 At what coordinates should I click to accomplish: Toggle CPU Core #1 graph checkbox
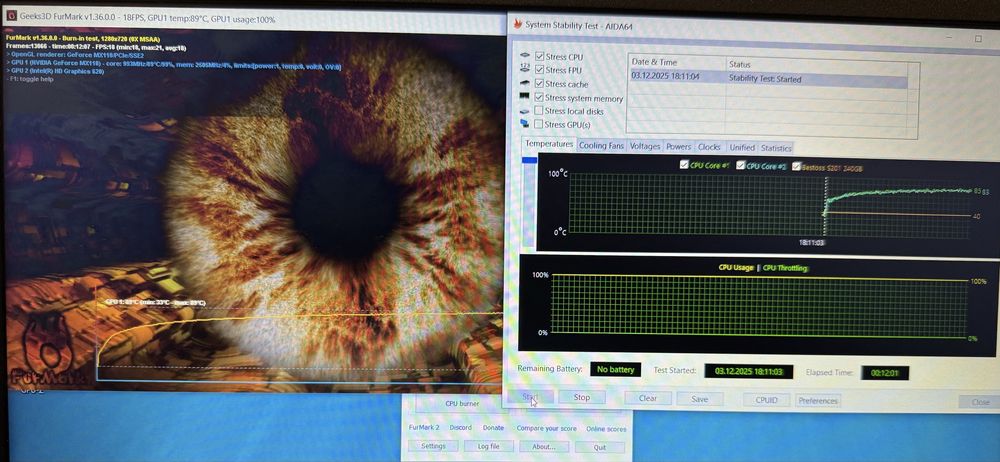(x=684, y=165)
